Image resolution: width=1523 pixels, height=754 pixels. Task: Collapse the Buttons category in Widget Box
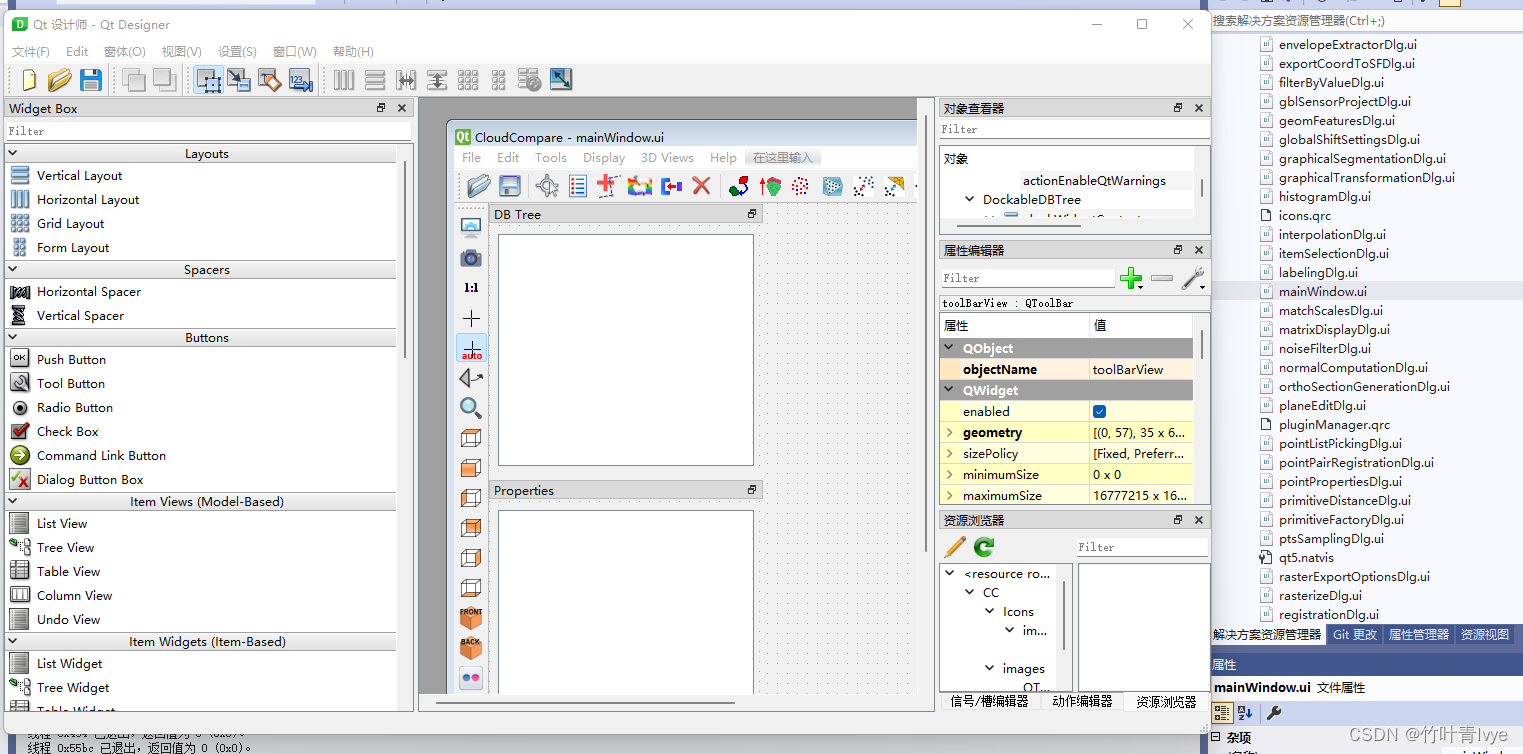pos(13,338)
